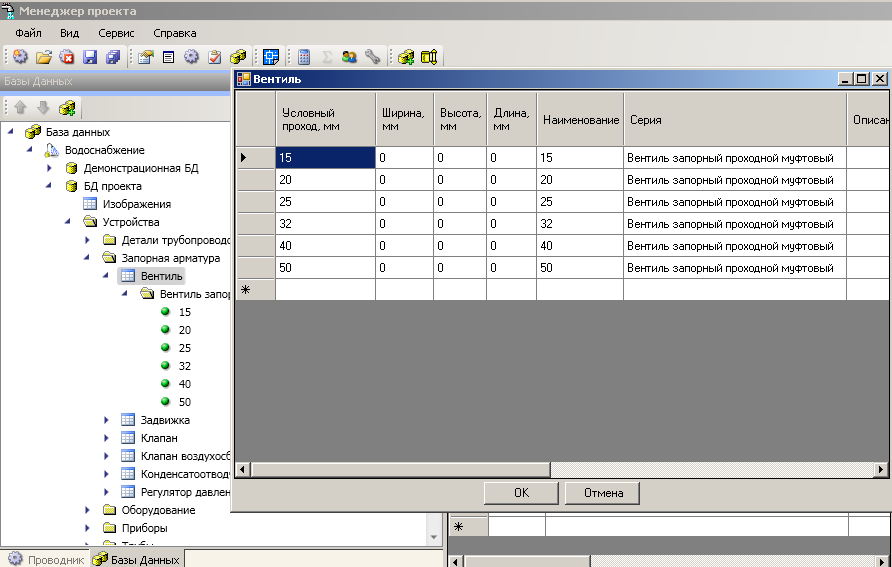Open the Сервис menu

click(116, 33)
